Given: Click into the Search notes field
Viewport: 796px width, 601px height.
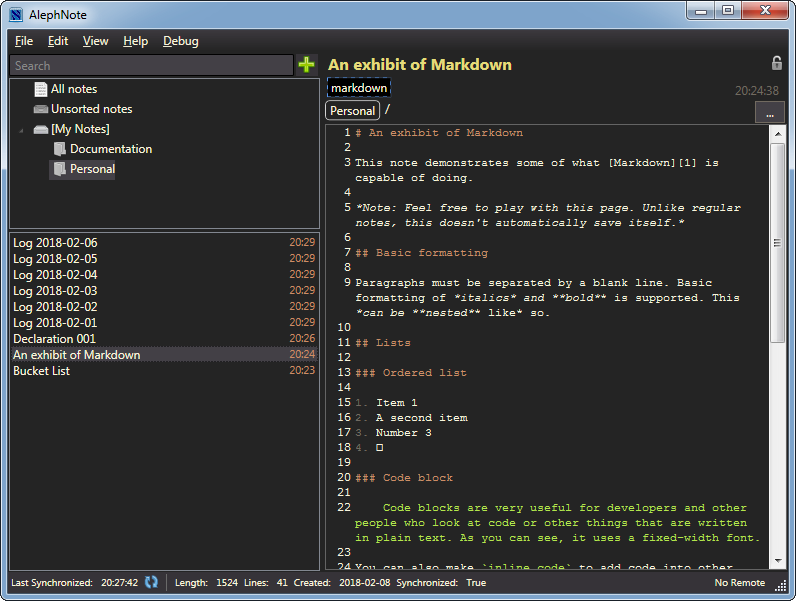Looking at the screenshot, I should (x=151, y=65).
